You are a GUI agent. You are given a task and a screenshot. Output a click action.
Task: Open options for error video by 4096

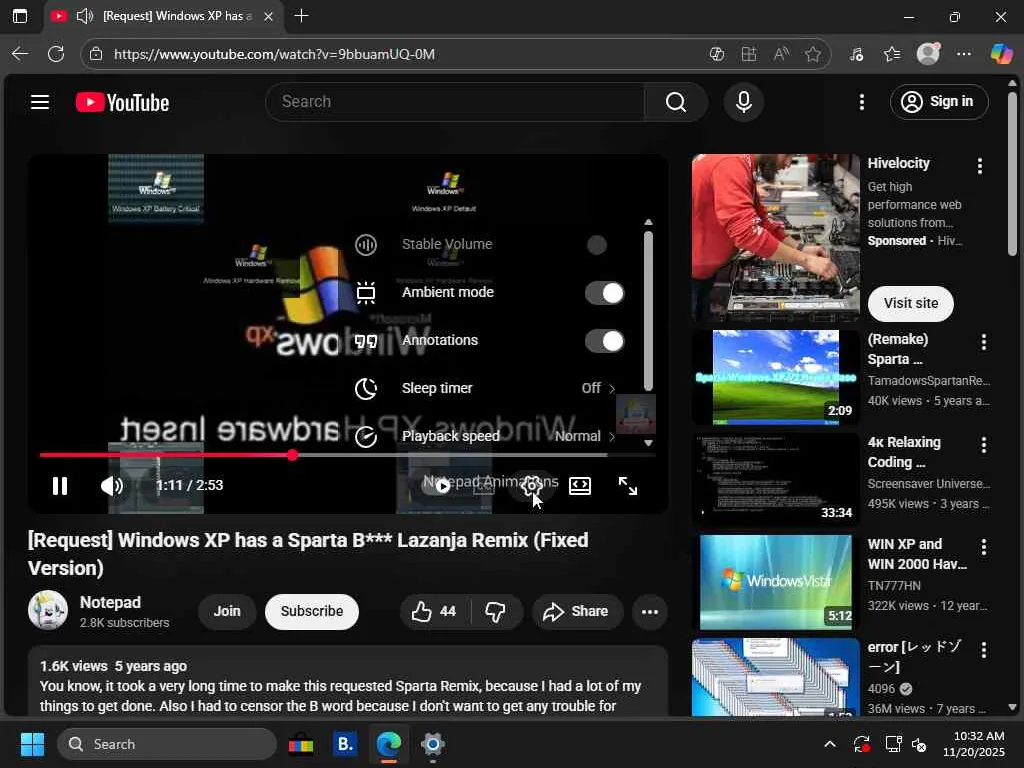click(x=984, y=650)
